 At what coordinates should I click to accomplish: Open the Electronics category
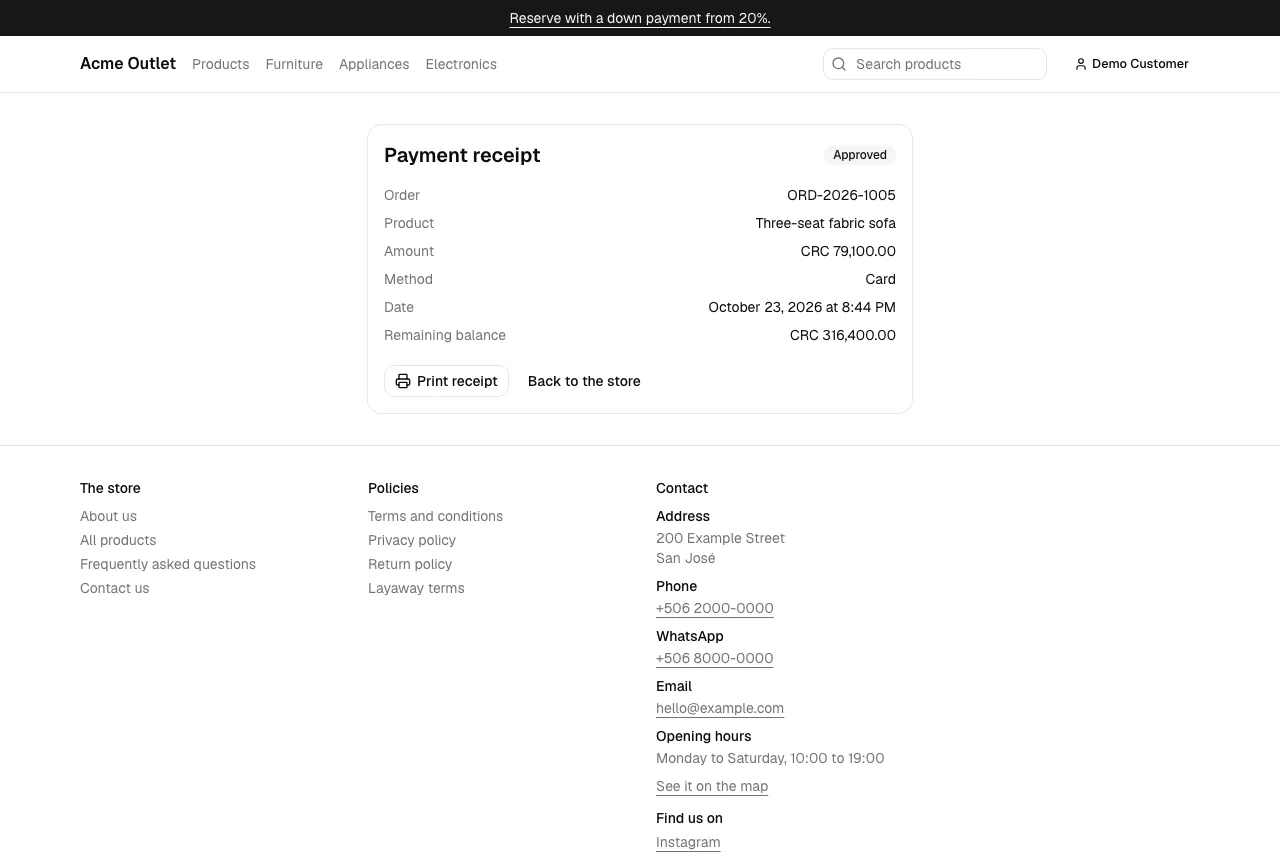tap(461, 64)
